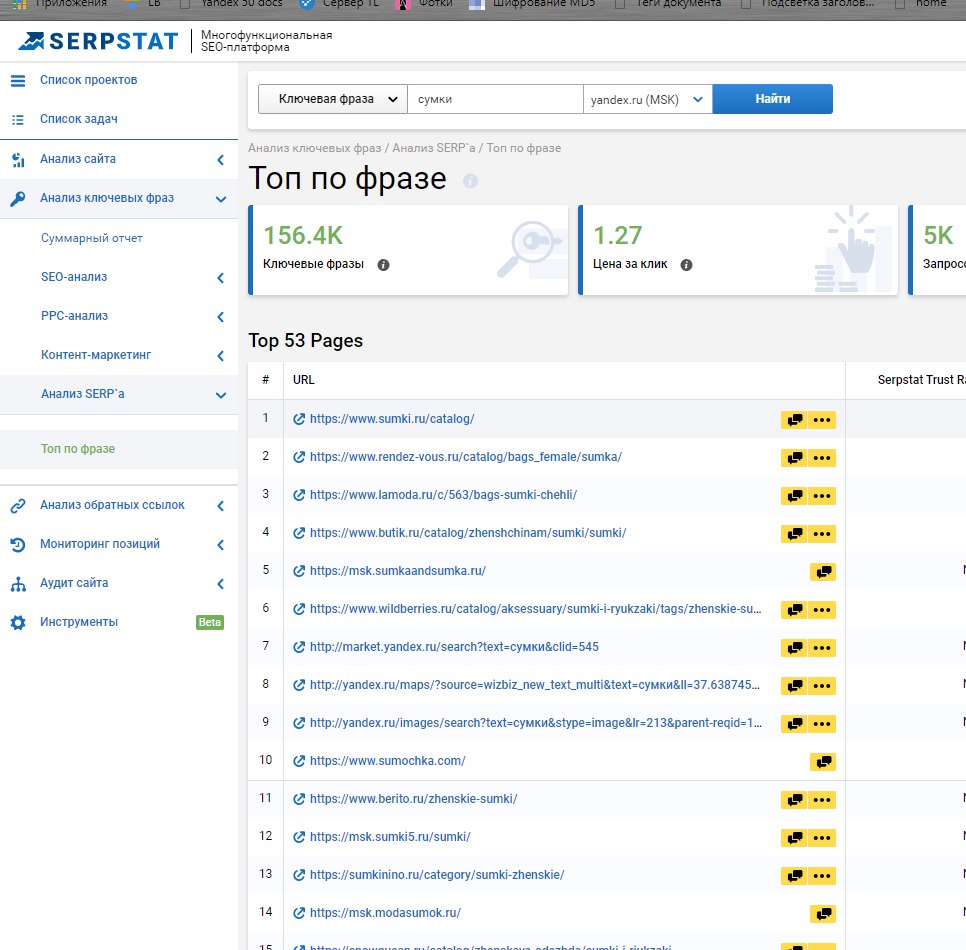Click external link icon for msk.sumki5.ru row
Viewport: 966px width, 950px height.
tap(299, 837)
